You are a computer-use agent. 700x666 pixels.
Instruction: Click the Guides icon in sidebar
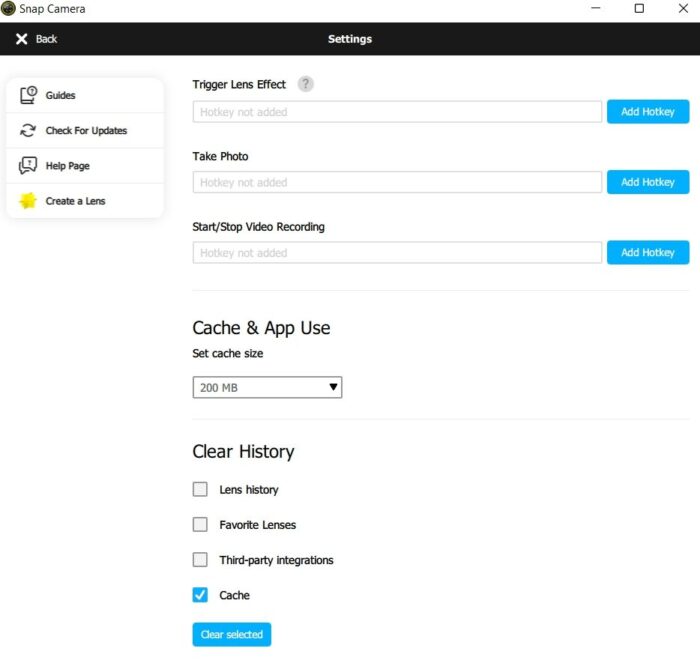pyautogui.click(x=28, y=95)
